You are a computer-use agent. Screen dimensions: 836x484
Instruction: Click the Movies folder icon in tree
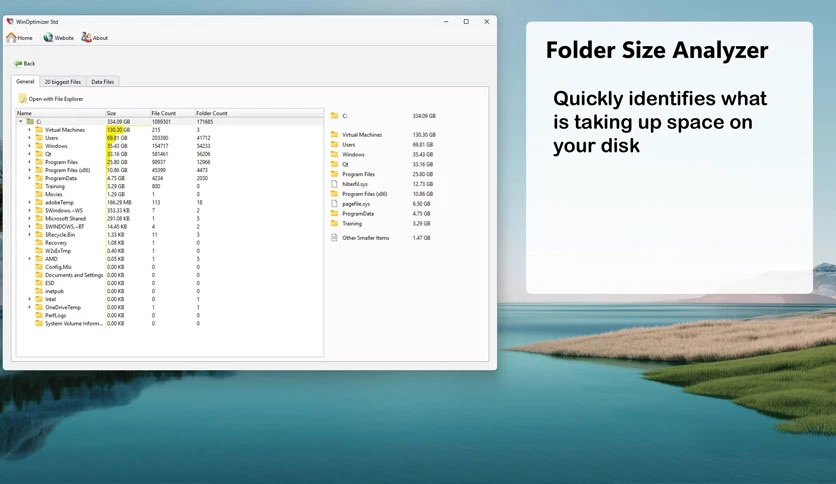(x=39, y=194)
